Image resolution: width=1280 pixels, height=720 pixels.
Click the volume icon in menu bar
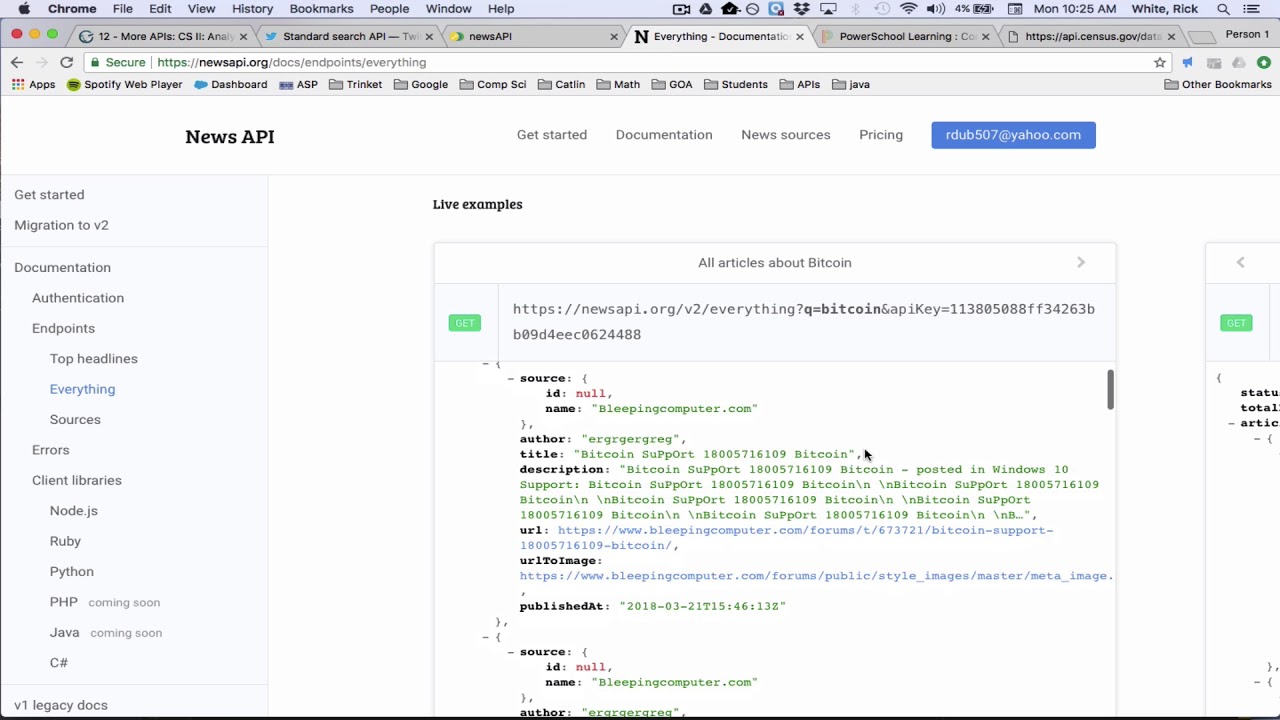935,9
